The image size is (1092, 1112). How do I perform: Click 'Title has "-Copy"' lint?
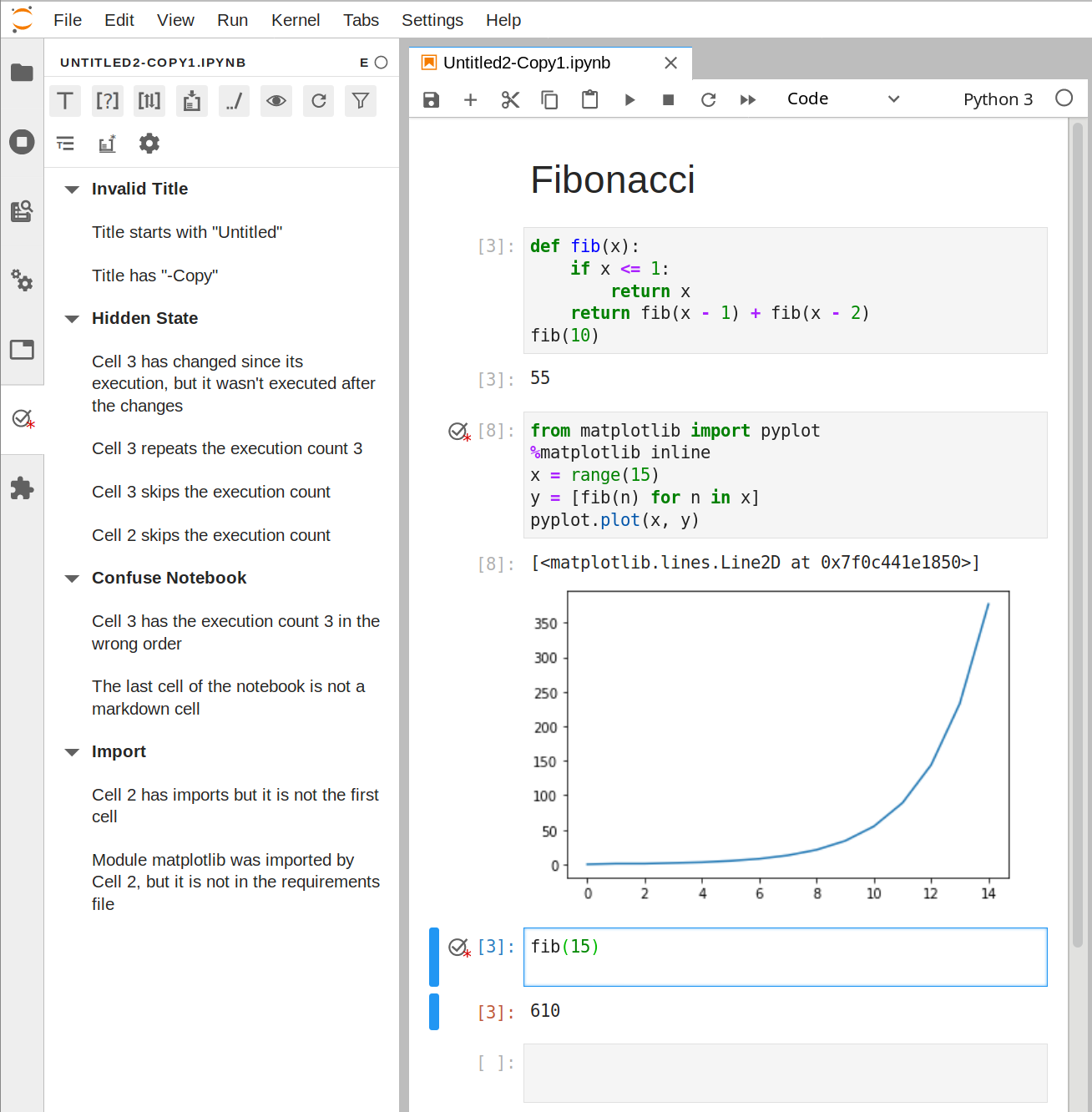155,275
